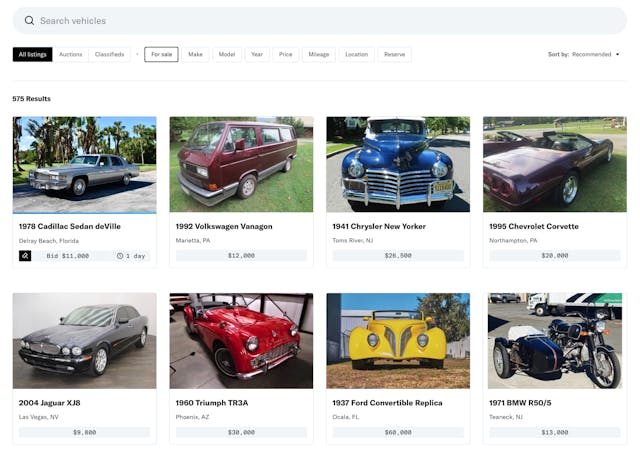Click the Delray Beach, Florida location text

click(49, 241)
